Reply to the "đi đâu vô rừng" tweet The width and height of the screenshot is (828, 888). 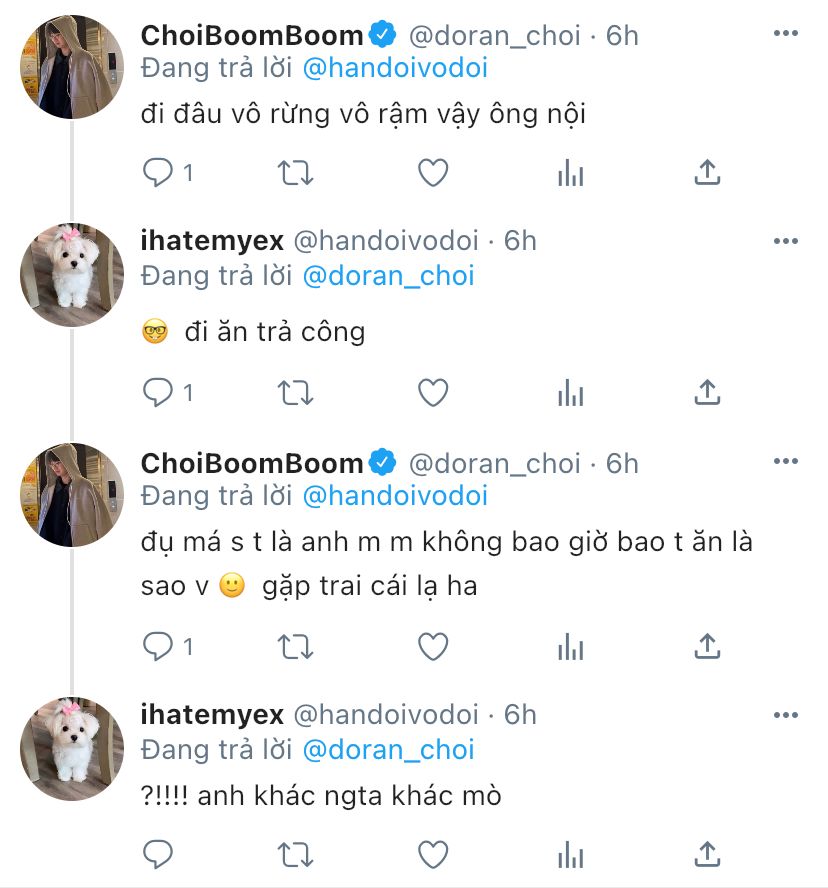[158, 173]
